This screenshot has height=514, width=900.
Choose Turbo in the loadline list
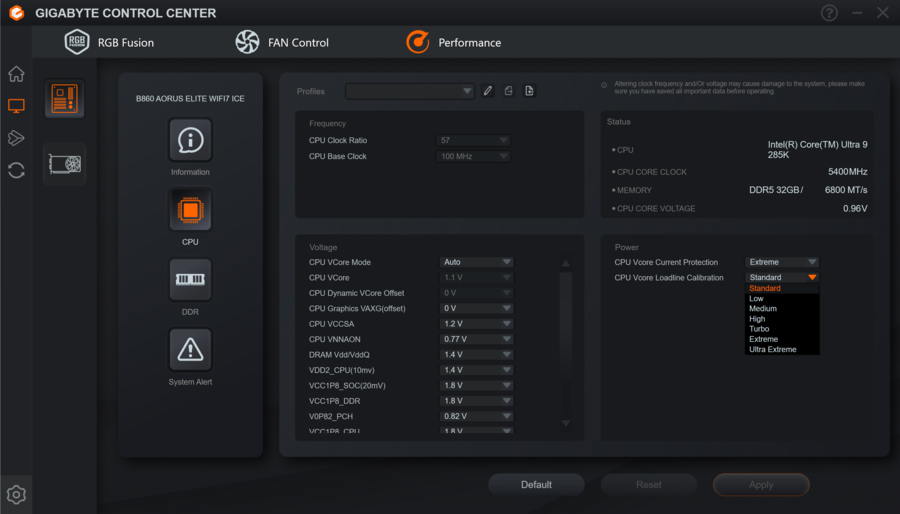782,329
